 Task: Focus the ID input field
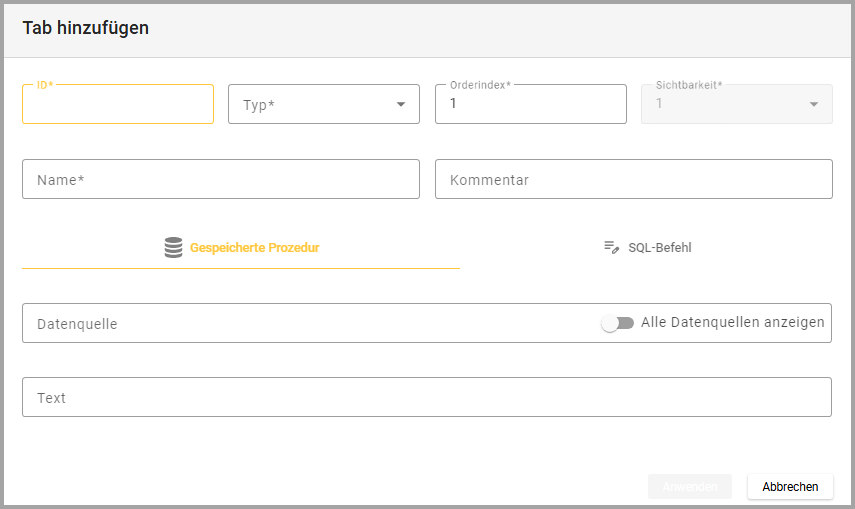(x=118, y=105)
